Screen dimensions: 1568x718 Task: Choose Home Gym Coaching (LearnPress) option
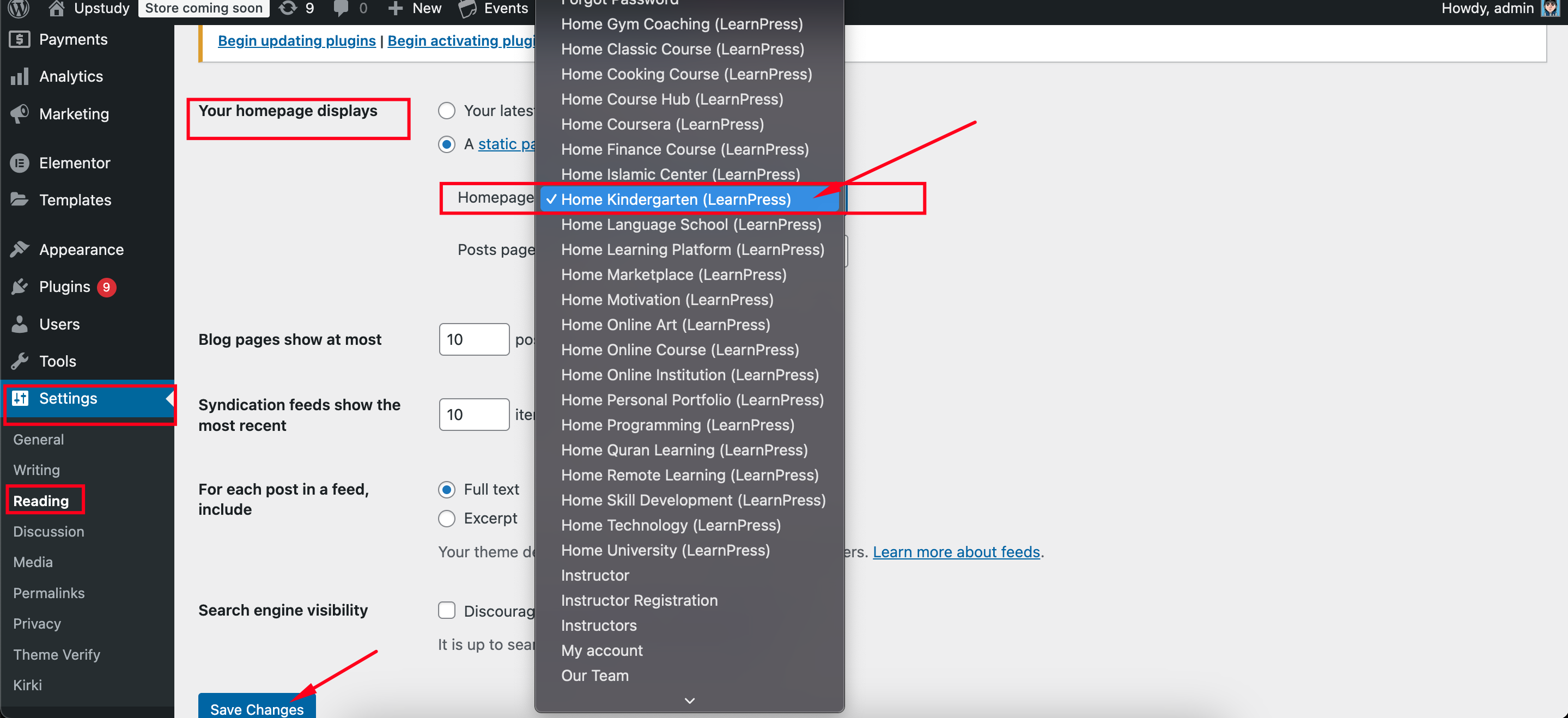point(690,24)
